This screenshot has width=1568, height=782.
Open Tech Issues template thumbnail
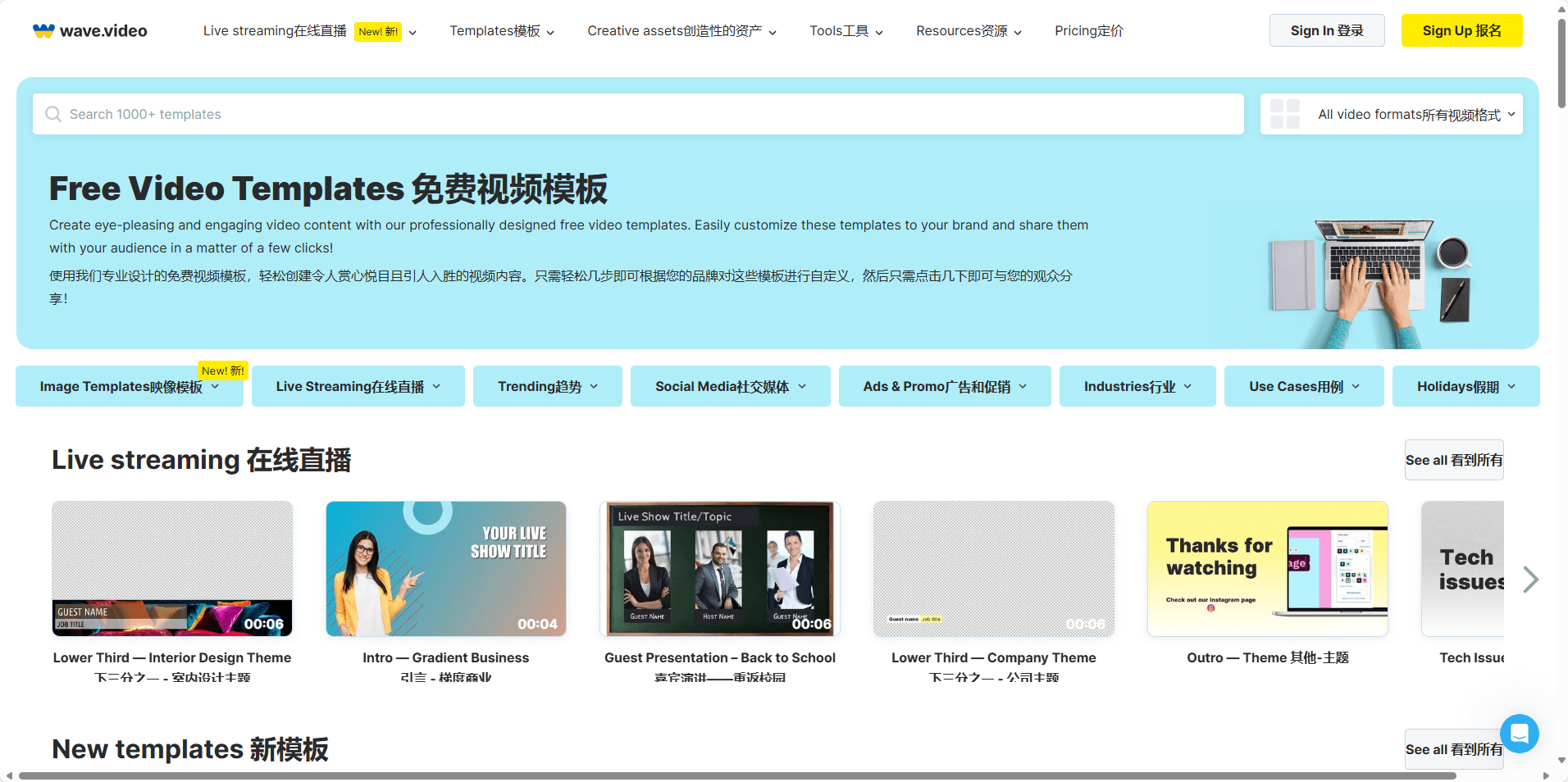click(x=1463, y=569)
